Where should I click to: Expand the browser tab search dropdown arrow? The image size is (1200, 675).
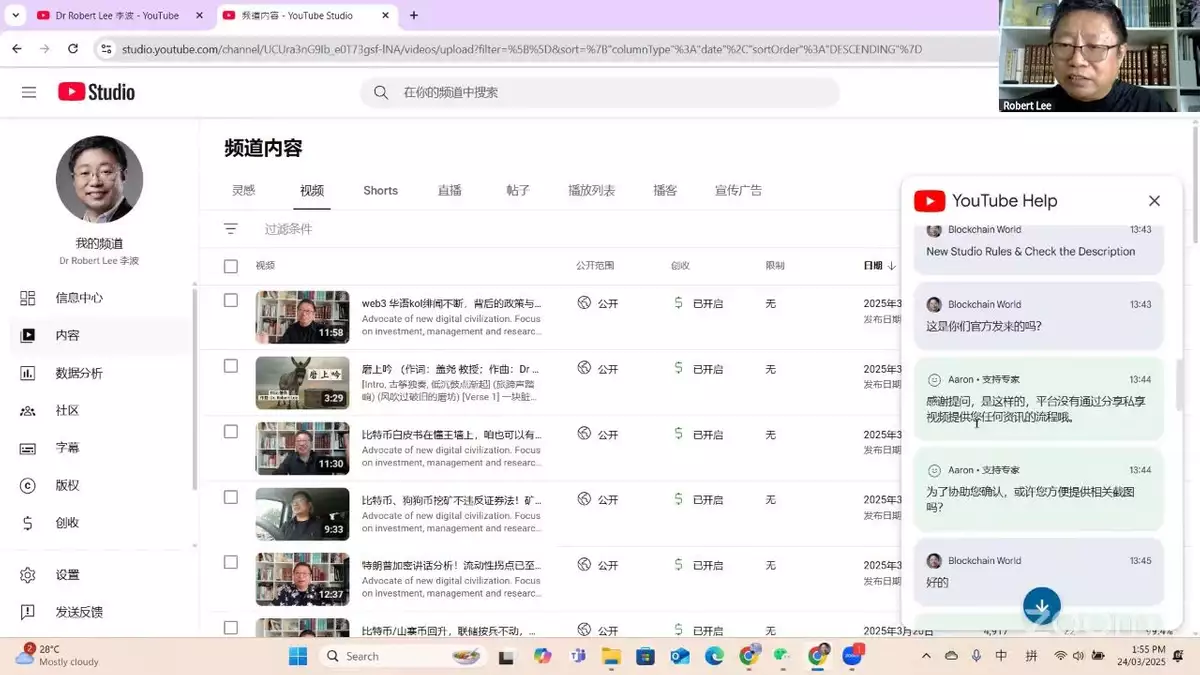coord(15,15)
